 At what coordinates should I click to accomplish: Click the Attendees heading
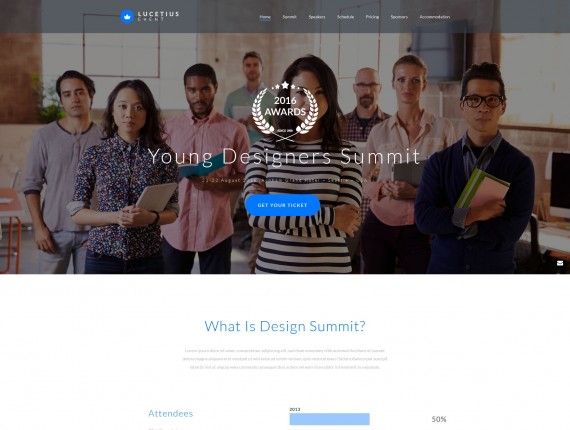[x=170, y=413]
